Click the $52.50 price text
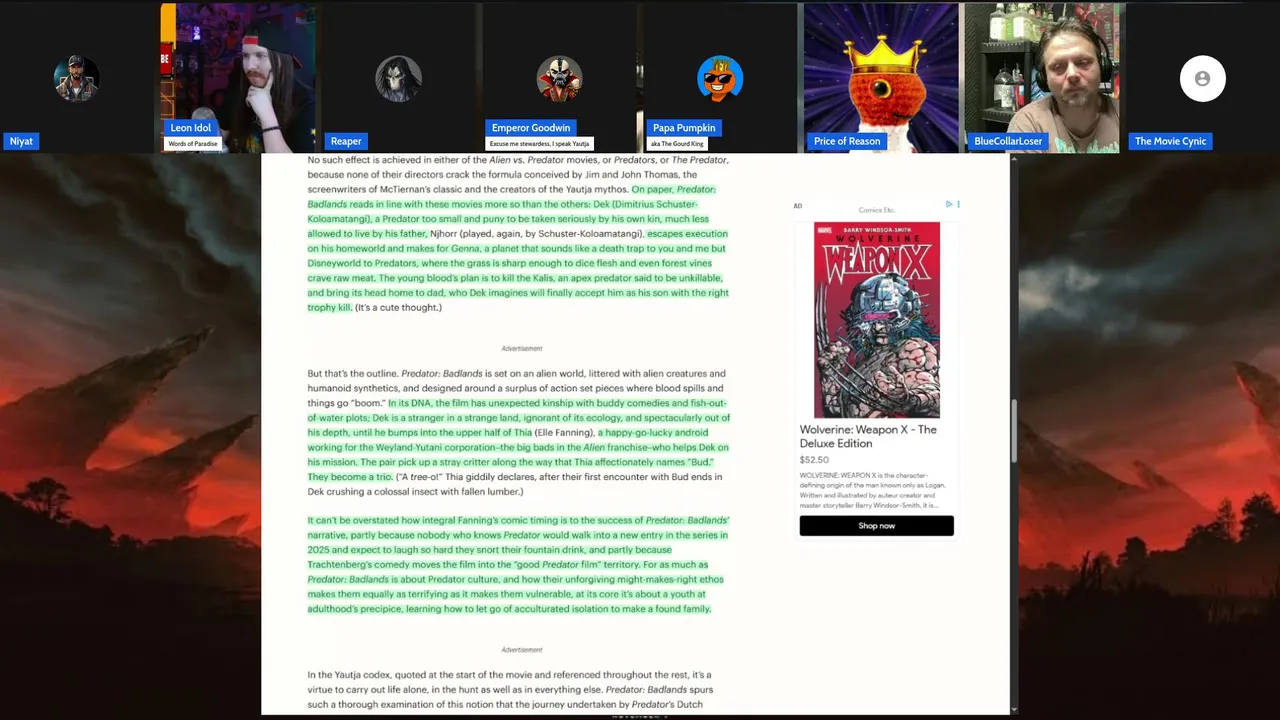 814,460
